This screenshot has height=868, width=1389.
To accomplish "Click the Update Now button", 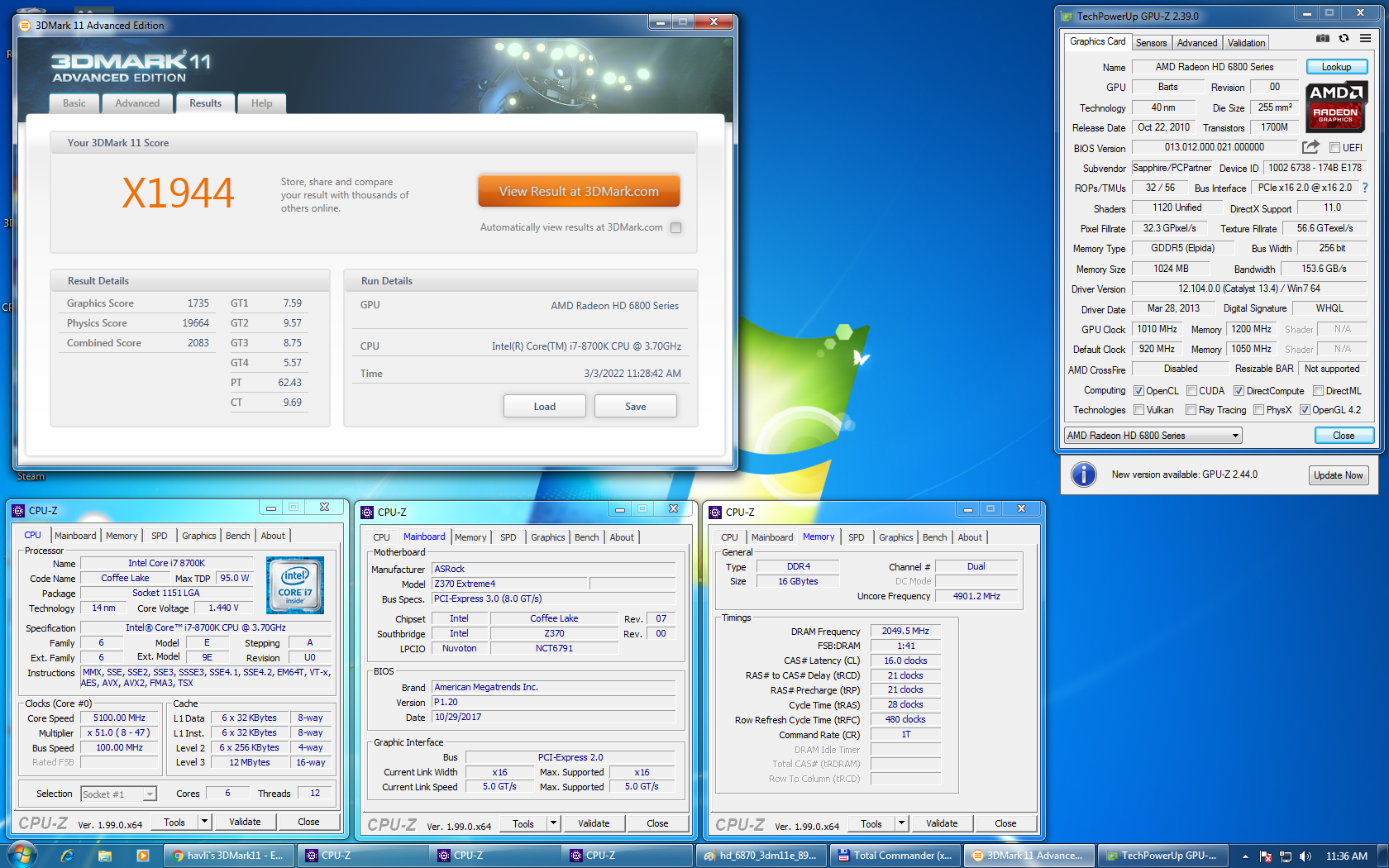I will [x=1338, y=475].
